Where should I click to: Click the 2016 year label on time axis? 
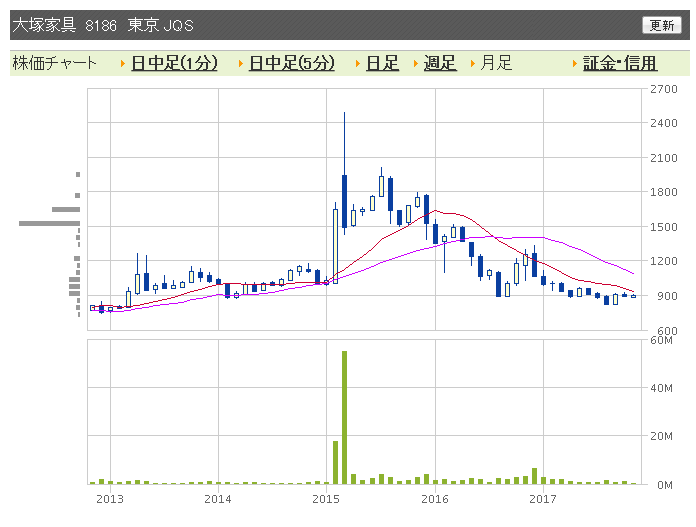click(x=435, y=499)
